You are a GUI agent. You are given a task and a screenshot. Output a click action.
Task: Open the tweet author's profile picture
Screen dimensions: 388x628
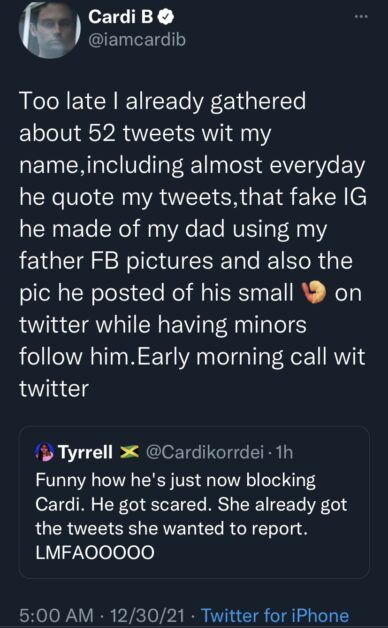click(50, 29)
